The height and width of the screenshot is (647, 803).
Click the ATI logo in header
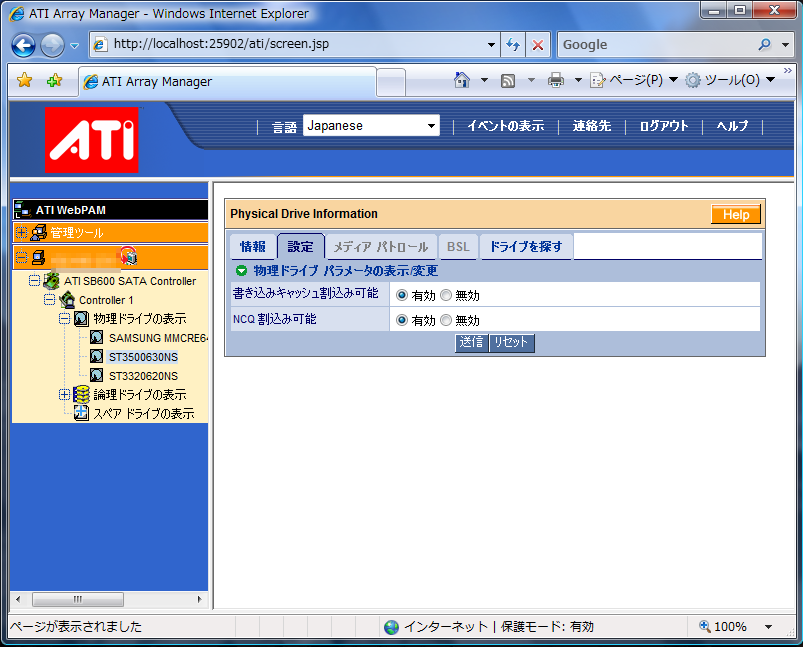[x=92, y=140]
